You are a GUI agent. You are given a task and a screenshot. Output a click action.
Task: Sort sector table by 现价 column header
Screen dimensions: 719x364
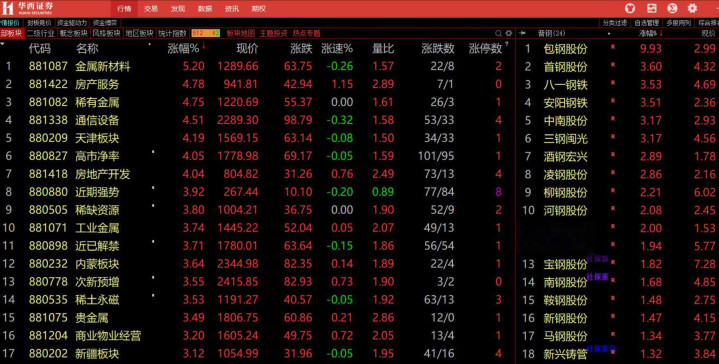(247, 49)
